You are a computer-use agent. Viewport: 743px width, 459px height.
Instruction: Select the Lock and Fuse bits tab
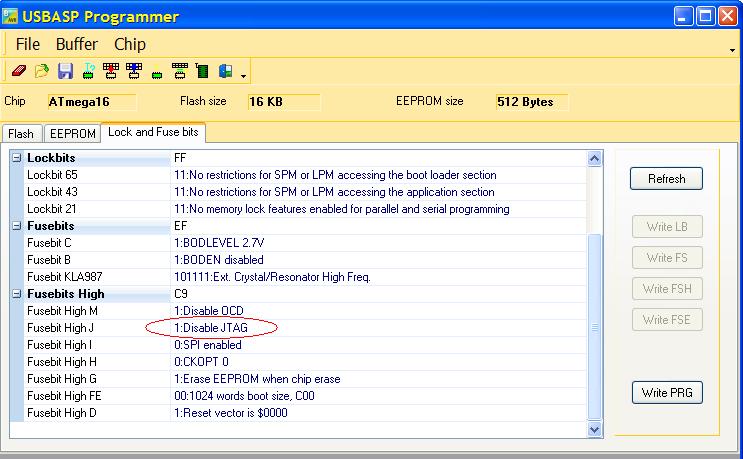click(x=153, y=132)
